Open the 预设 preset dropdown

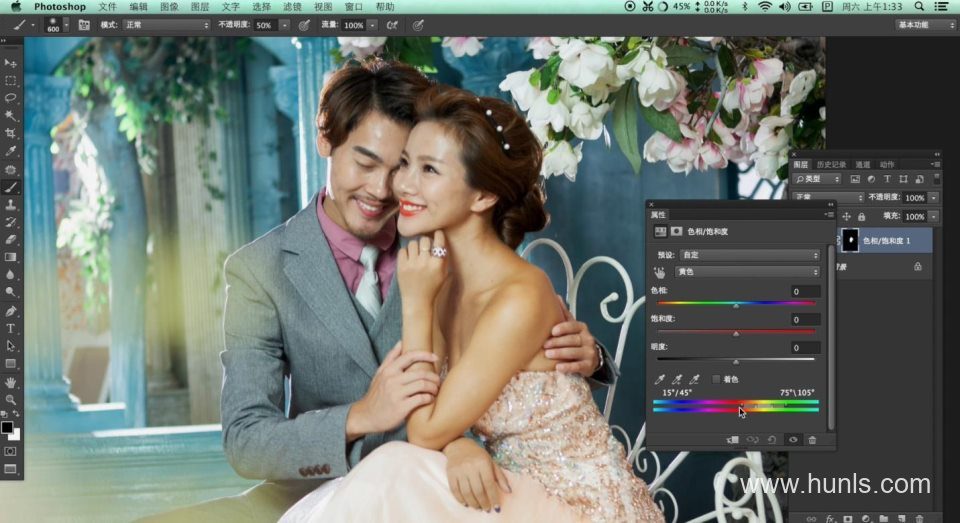coord(749,255)
